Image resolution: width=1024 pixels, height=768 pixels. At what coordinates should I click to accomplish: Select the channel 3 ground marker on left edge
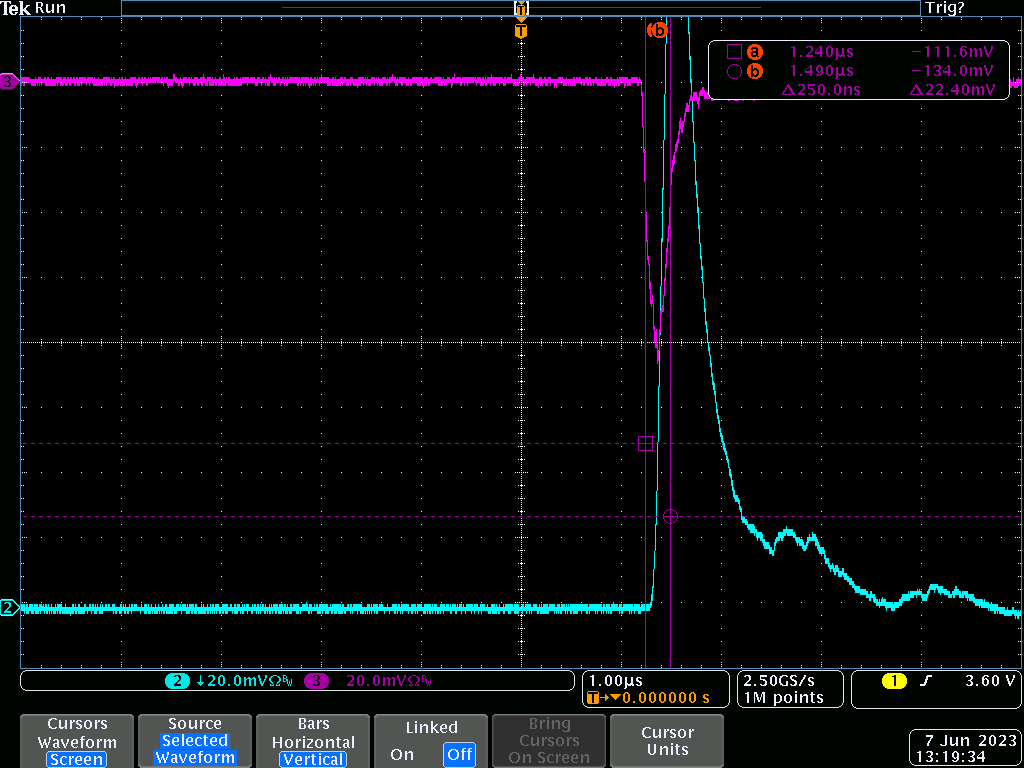coord(9,82)
